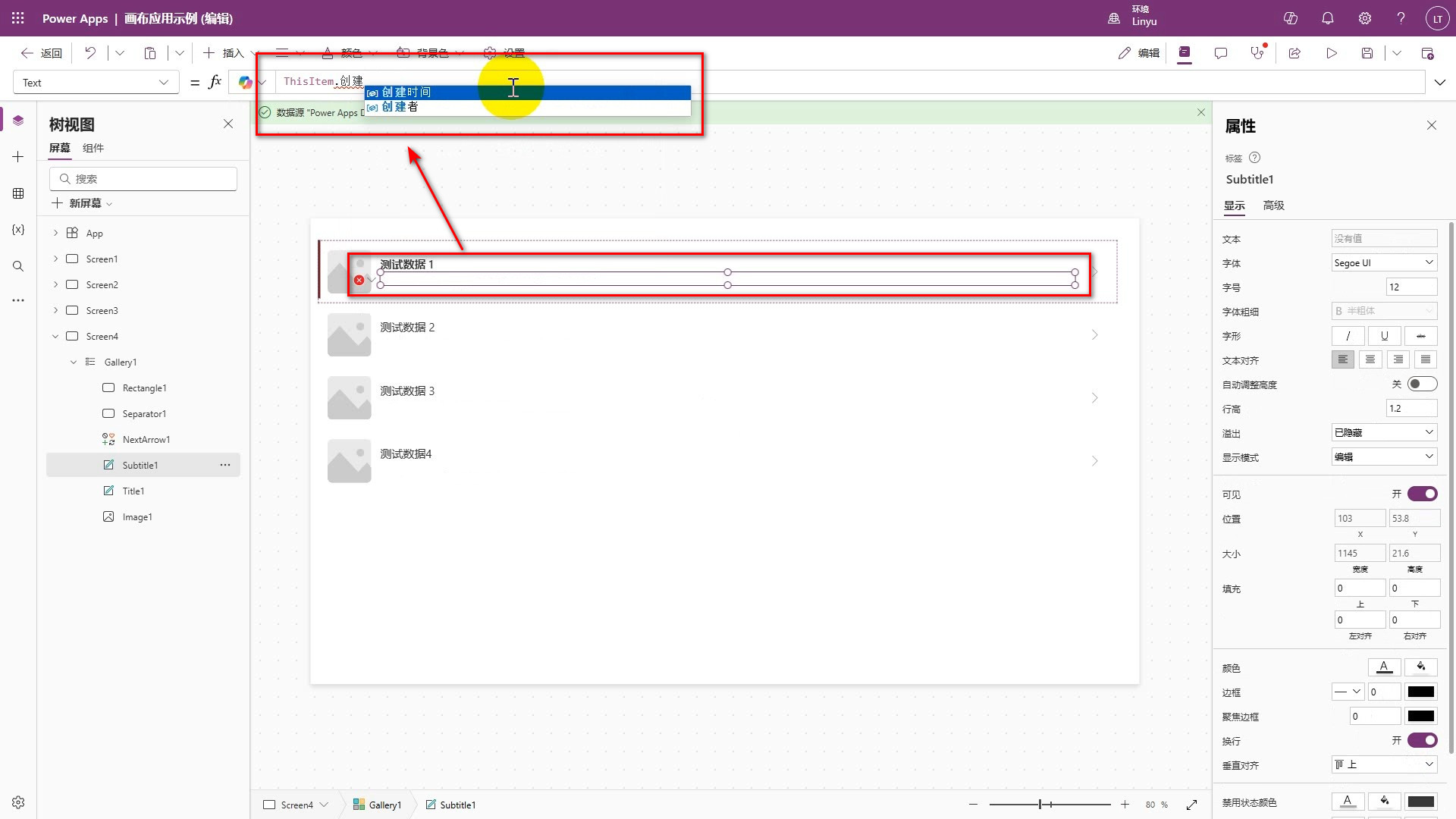Click the Copilot icon in formula bar

[245, 83]
